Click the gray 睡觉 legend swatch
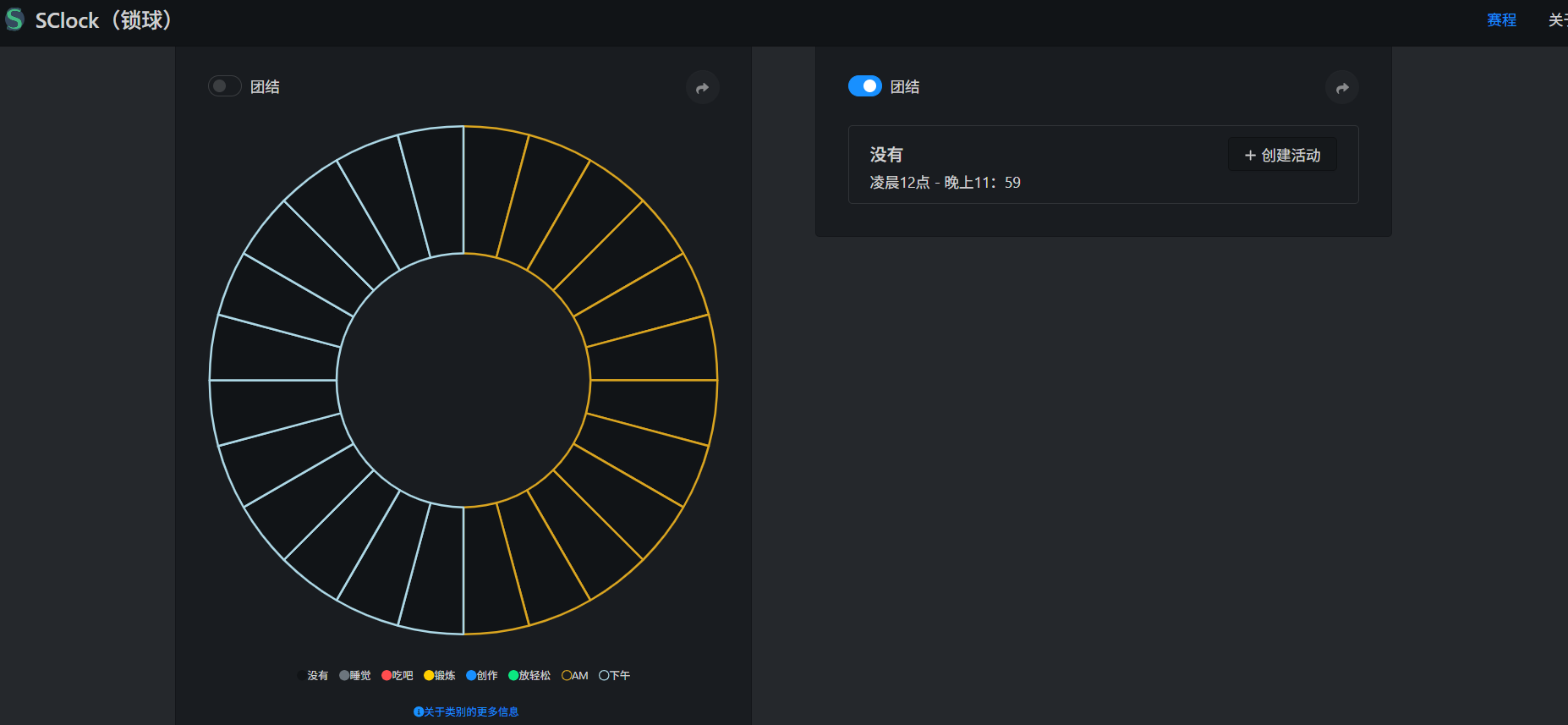The image size is (1568, 725). (x=344, y=675)
